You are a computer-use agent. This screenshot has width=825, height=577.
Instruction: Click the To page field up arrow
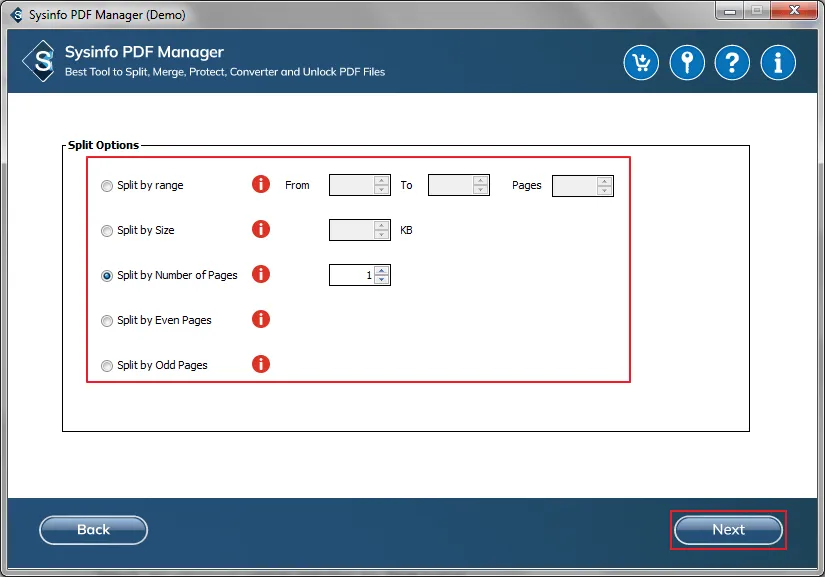pos(480,180)
